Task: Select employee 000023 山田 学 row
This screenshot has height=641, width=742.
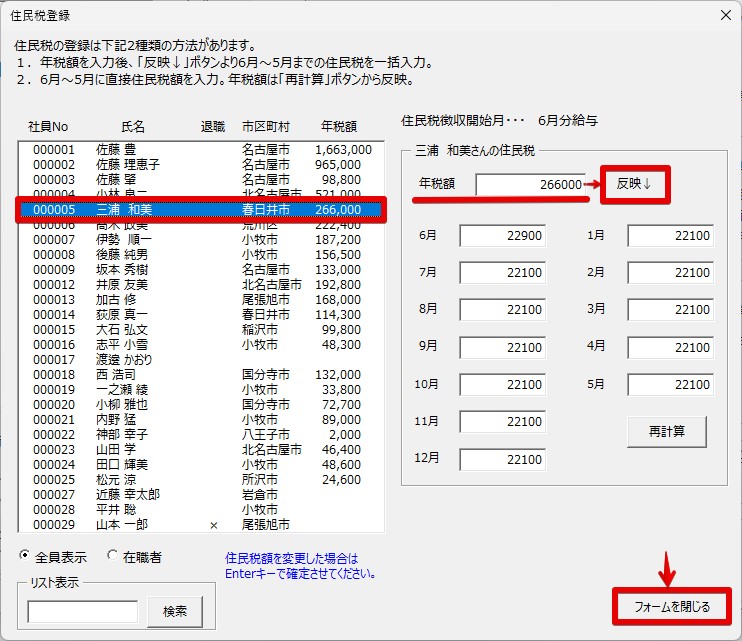Action: 201,449
